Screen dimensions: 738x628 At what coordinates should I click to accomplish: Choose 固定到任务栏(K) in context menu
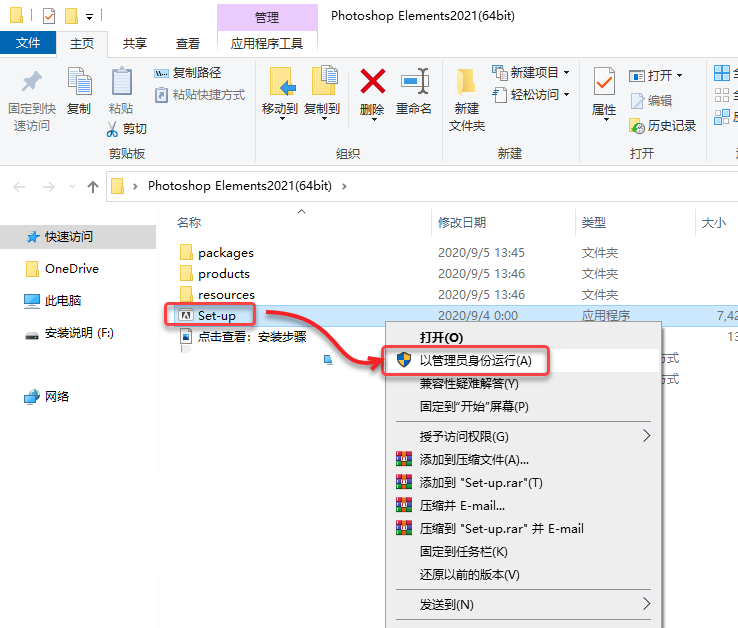coord(523,552)
